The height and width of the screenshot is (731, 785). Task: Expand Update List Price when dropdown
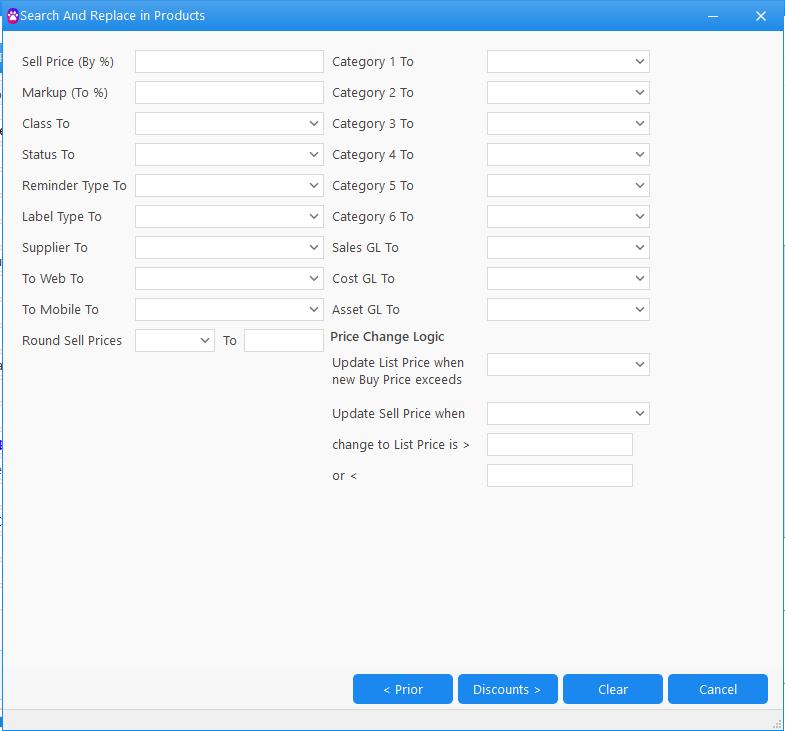click(x=568, y=364)
